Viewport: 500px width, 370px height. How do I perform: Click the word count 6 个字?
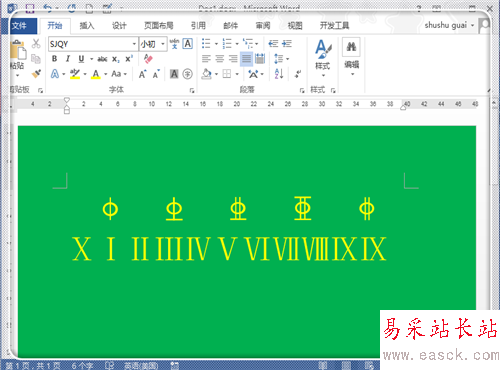pyautogui.click(x=82, y=366)
